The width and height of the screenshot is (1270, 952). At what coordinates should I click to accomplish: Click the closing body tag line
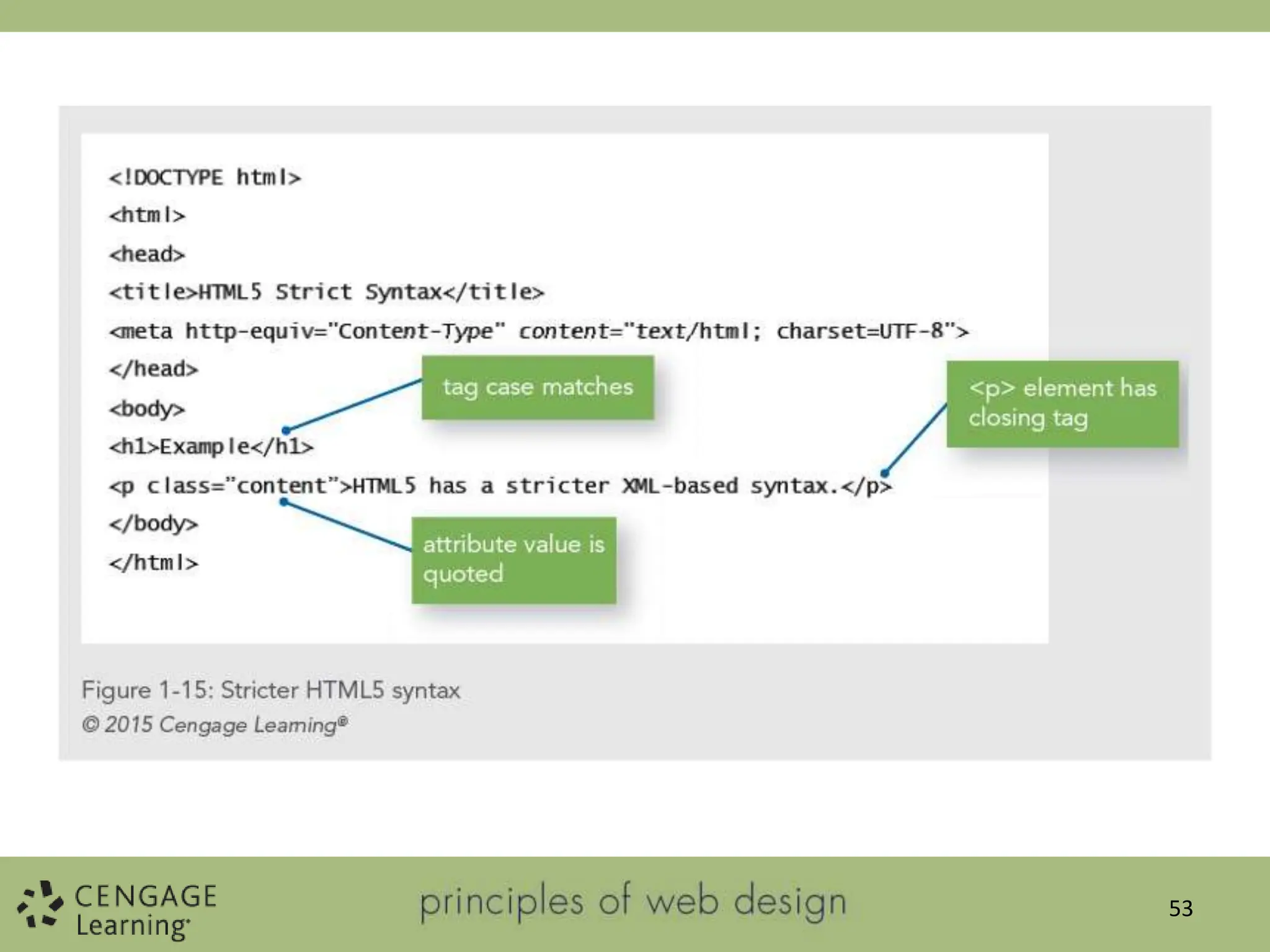click(153, 524)
